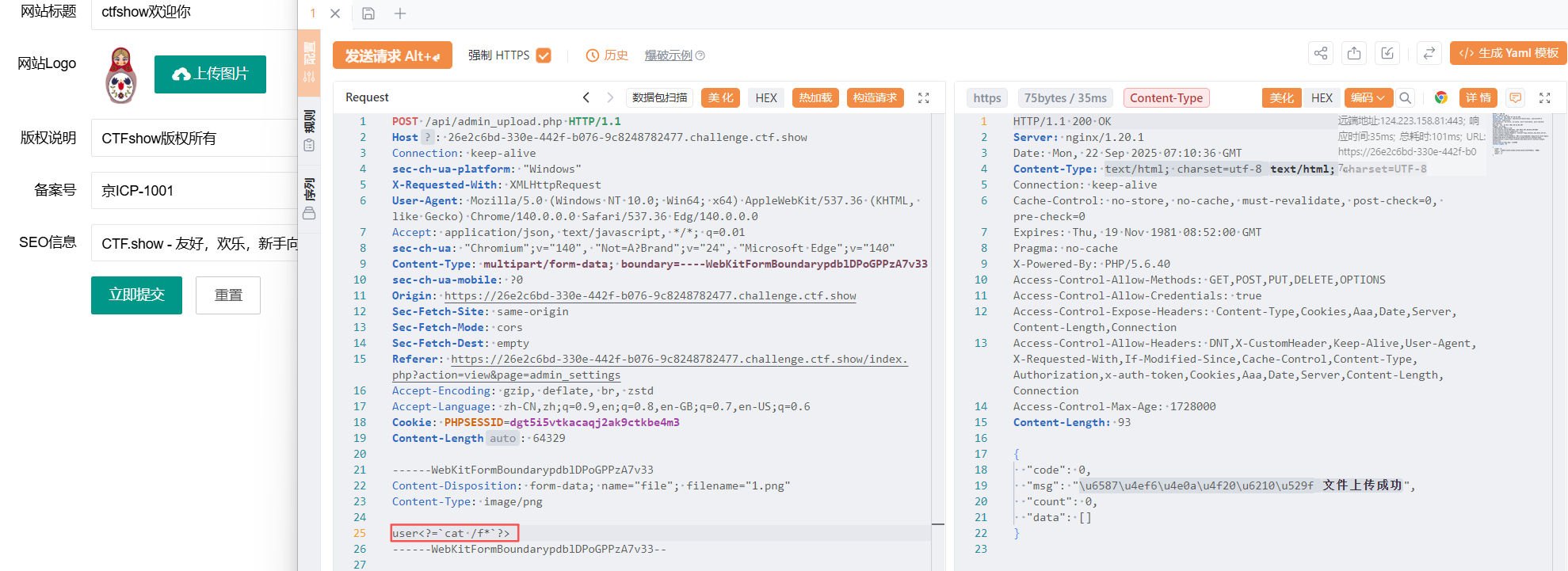The width and height of the screenshot is (1568, 571).
Task: Toggle the 强制 HTTPS checkbox
Action: click(544, 55)
